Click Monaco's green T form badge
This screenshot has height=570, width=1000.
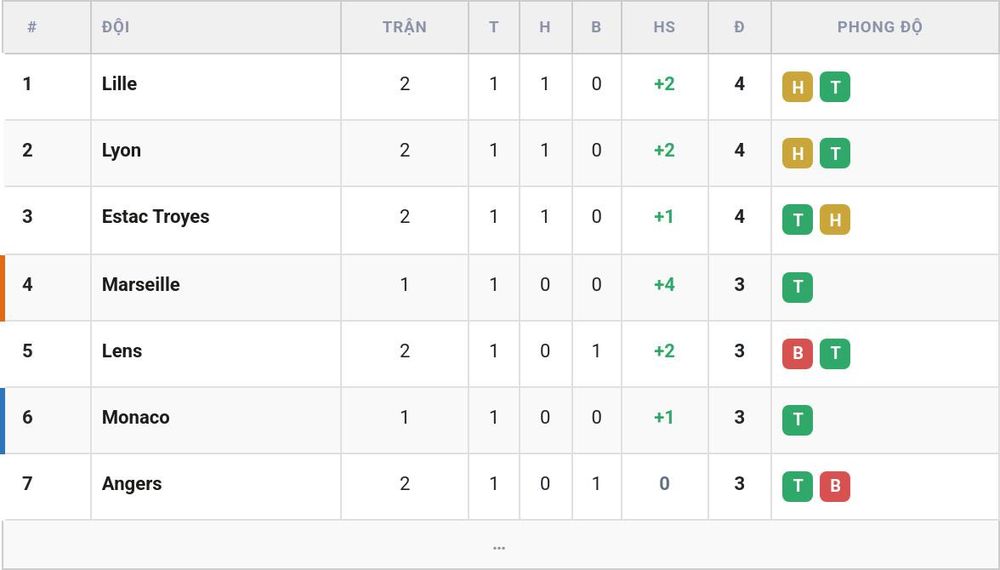point(797,420)
